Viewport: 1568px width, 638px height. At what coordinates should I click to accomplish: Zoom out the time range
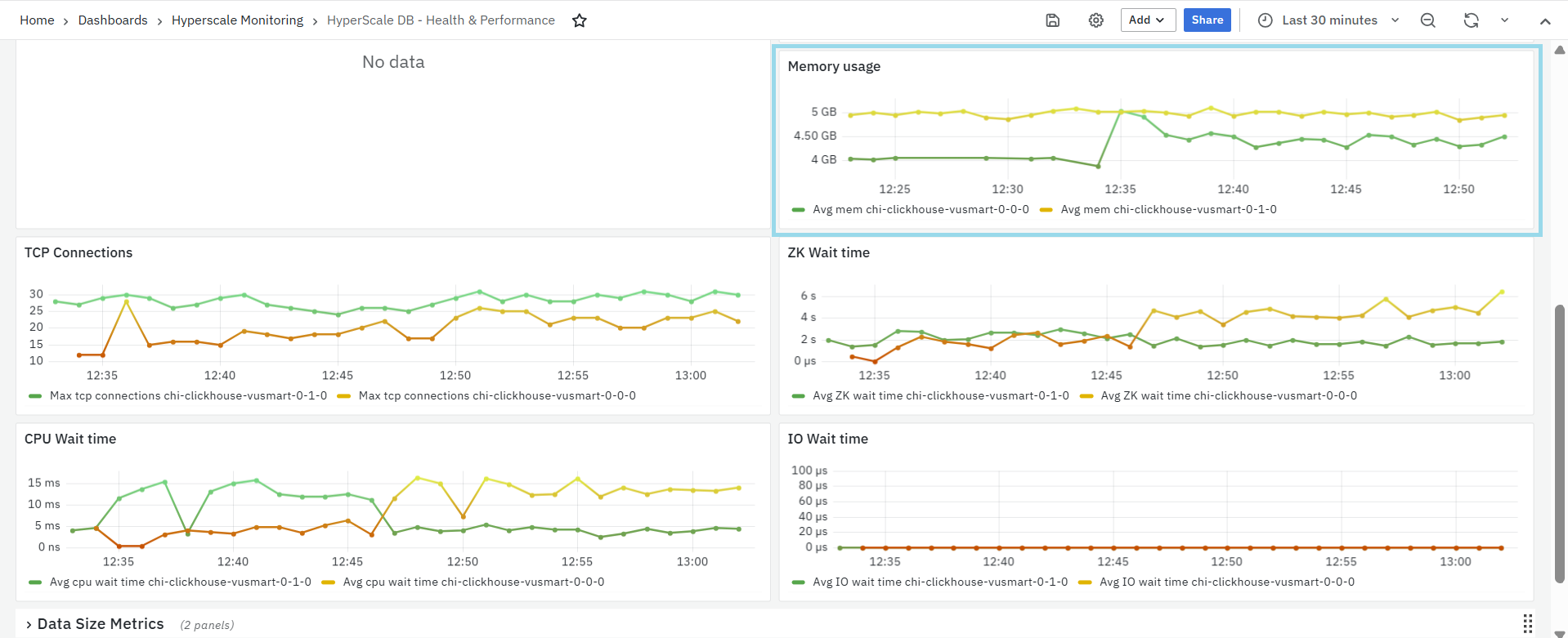(1428, 20)
